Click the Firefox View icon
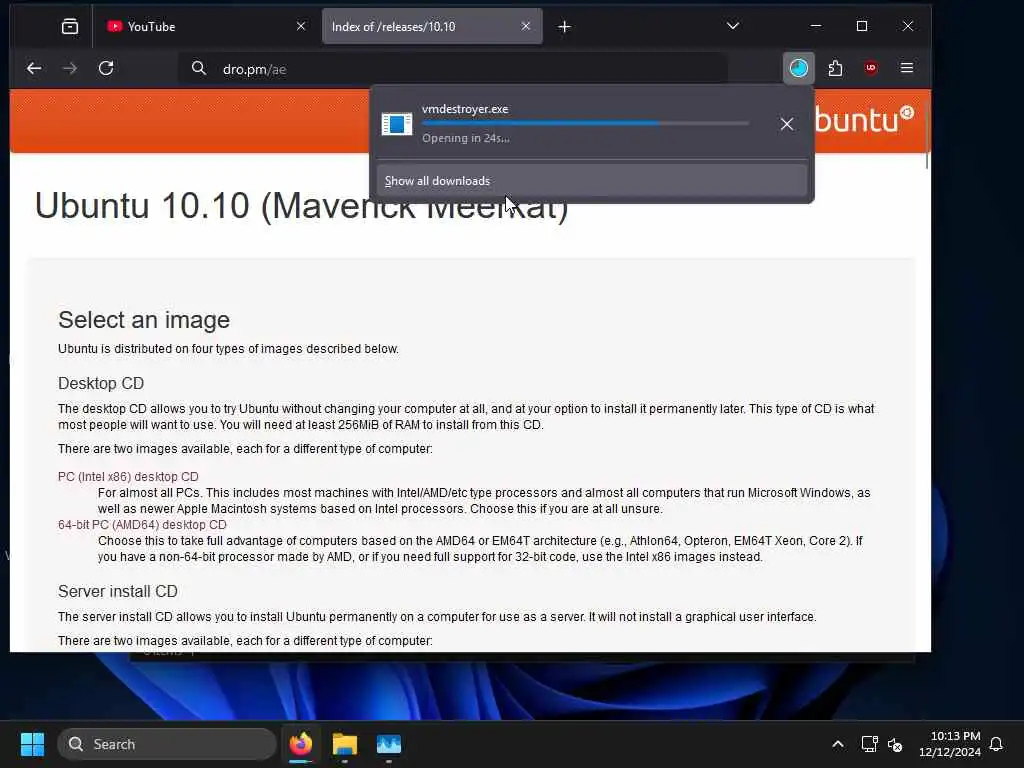Viewport: 1024px width, 768px height. coord(70,27)
